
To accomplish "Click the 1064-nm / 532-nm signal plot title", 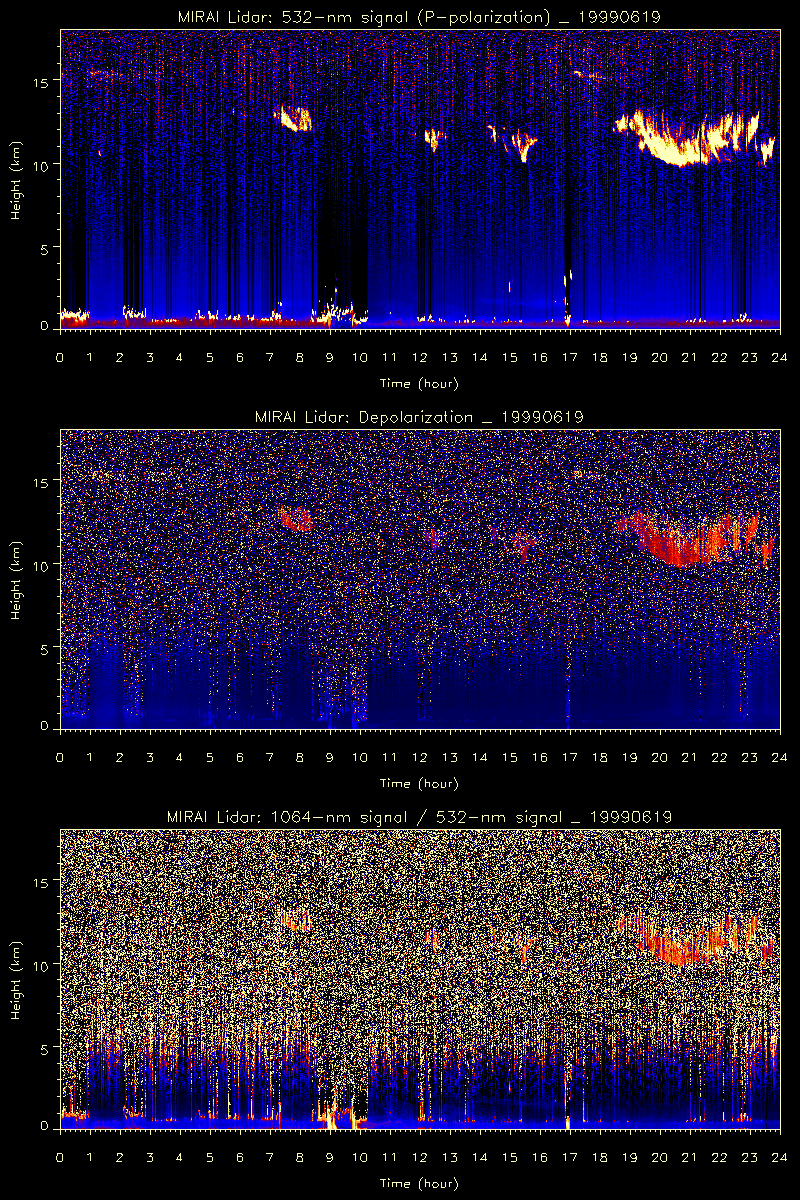I will (419, 816).
